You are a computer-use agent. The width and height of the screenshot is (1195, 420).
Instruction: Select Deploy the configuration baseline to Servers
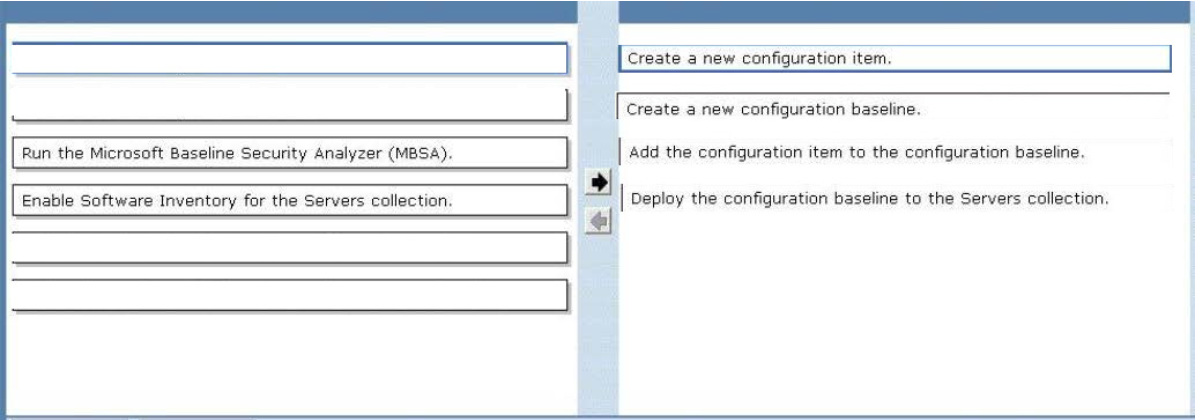[897, 198]
